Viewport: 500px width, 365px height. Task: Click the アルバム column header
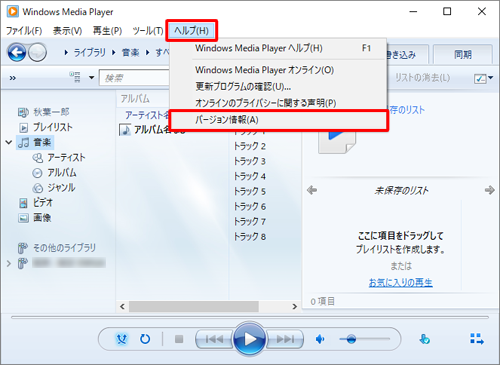135,99
